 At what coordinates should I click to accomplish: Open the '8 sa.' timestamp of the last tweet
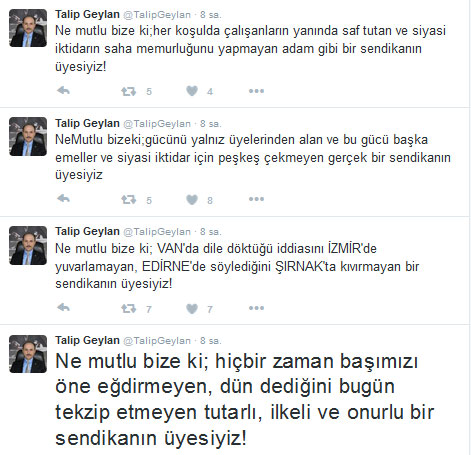pos(211,341)
